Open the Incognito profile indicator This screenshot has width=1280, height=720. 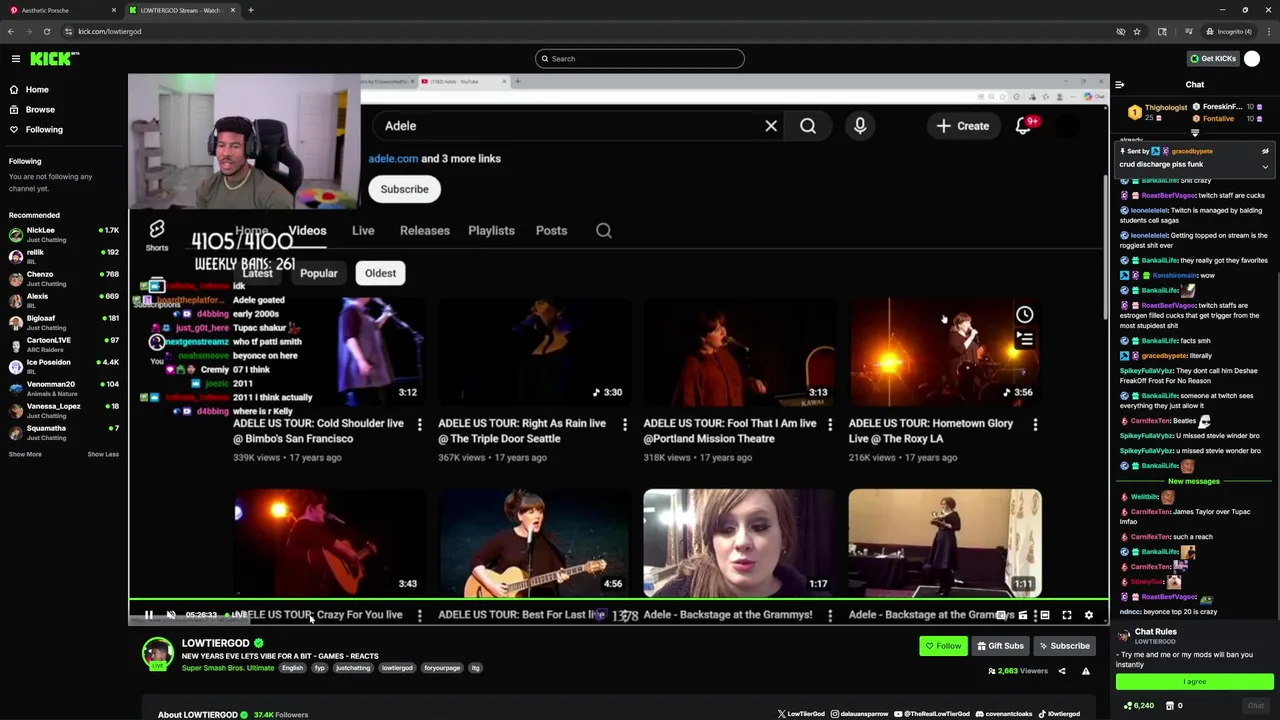[1229, 31]
